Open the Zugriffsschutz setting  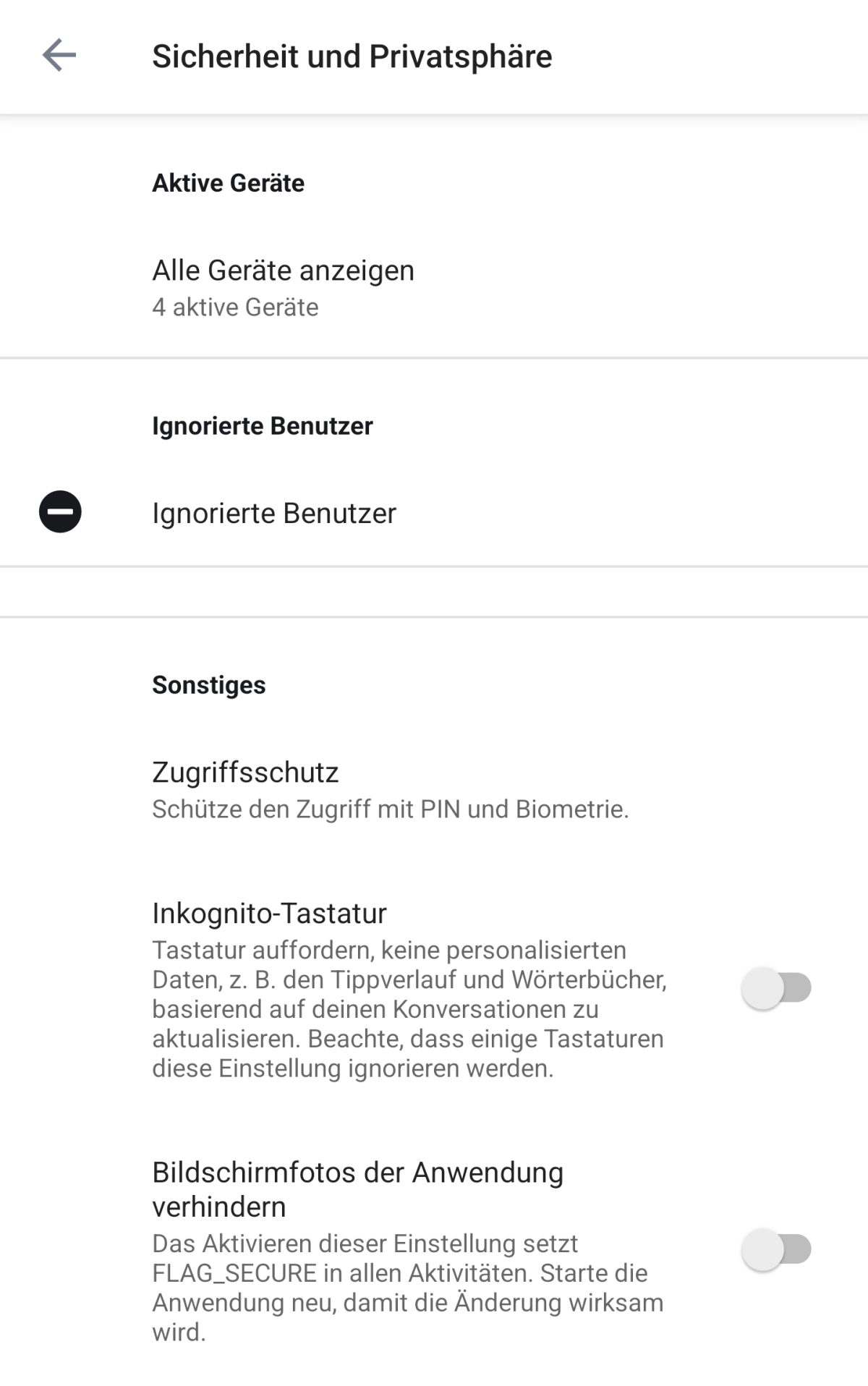tap(434, 790)
